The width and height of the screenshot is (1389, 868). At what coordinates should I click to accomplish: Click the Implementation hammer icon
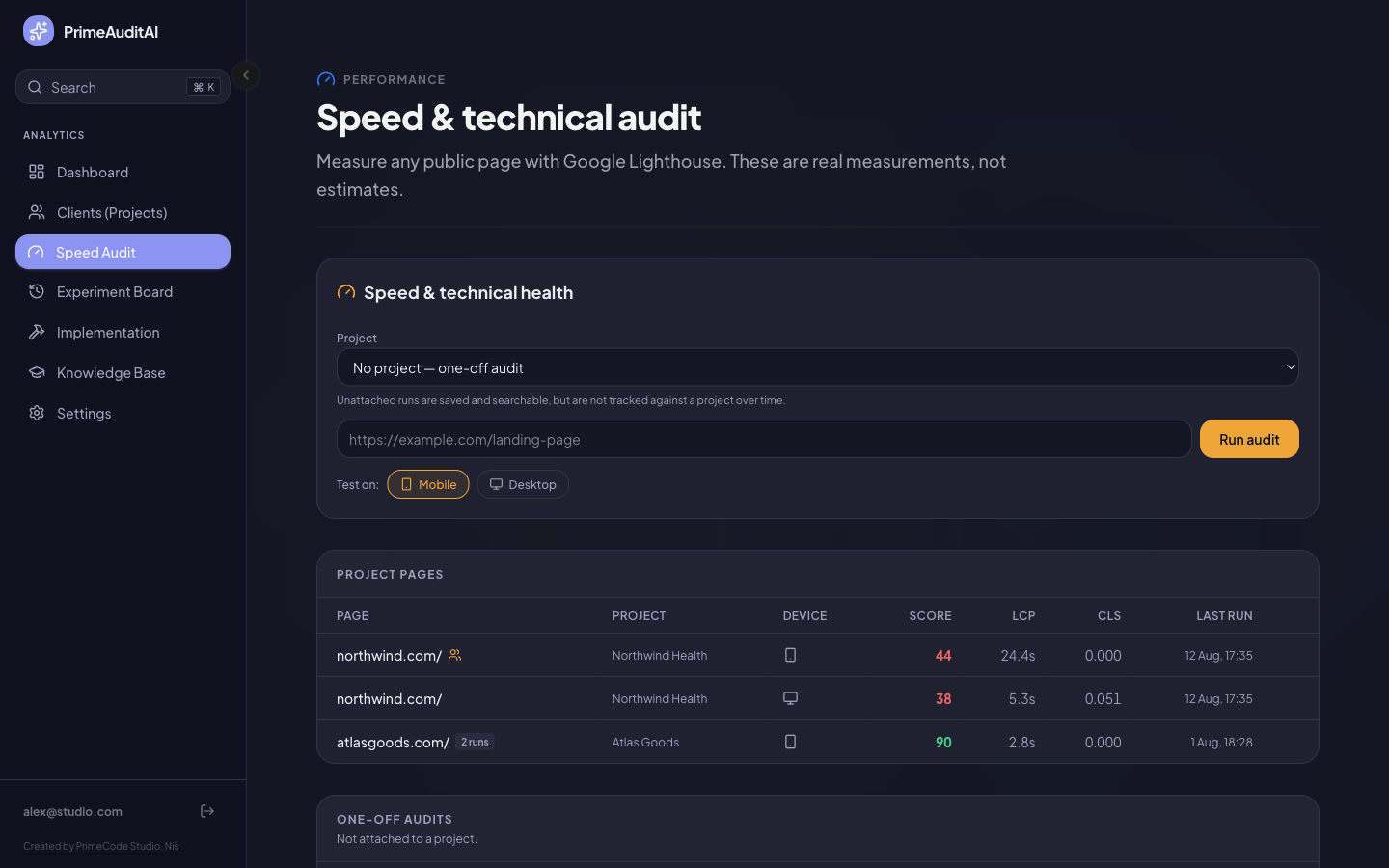(37, 332)
